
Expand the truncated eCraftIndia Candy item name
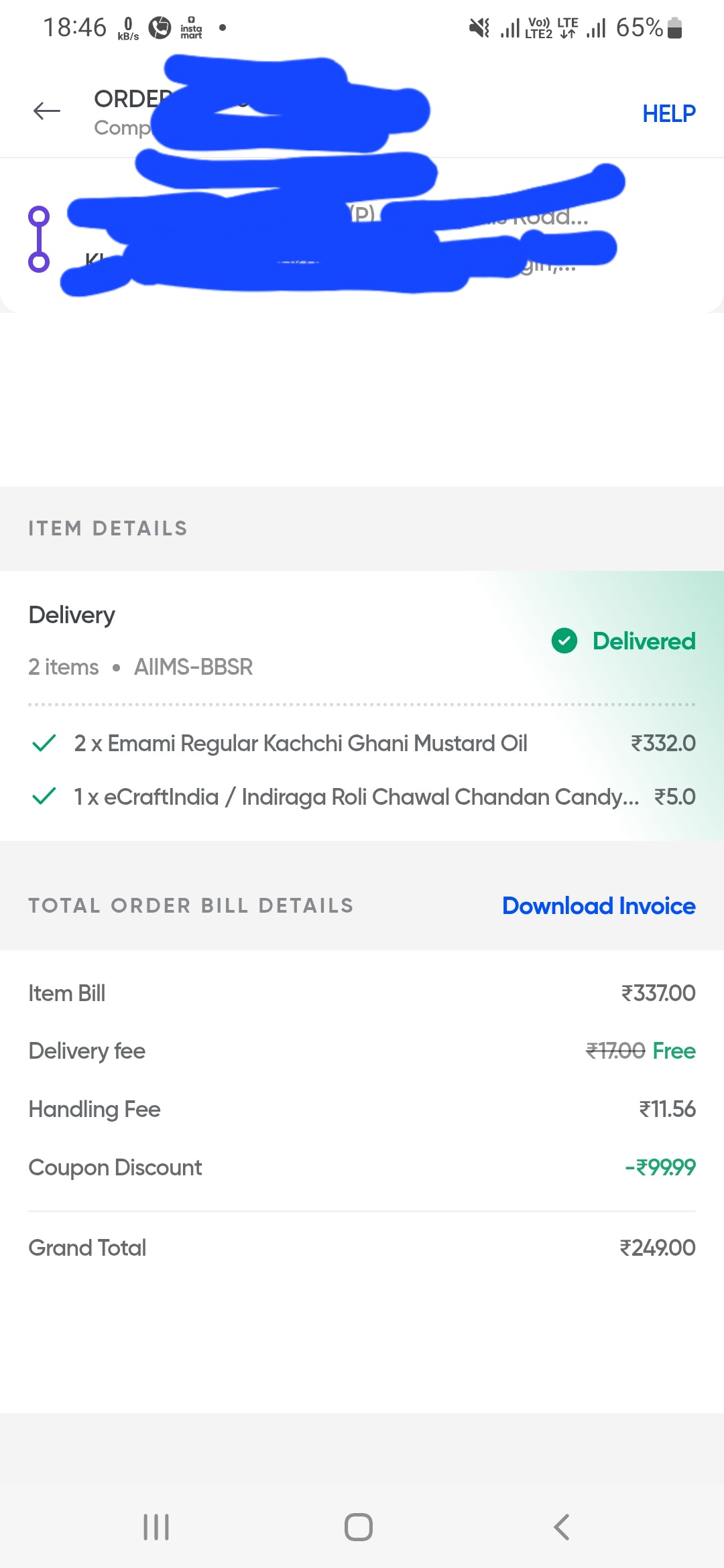[x=355, y=797]
